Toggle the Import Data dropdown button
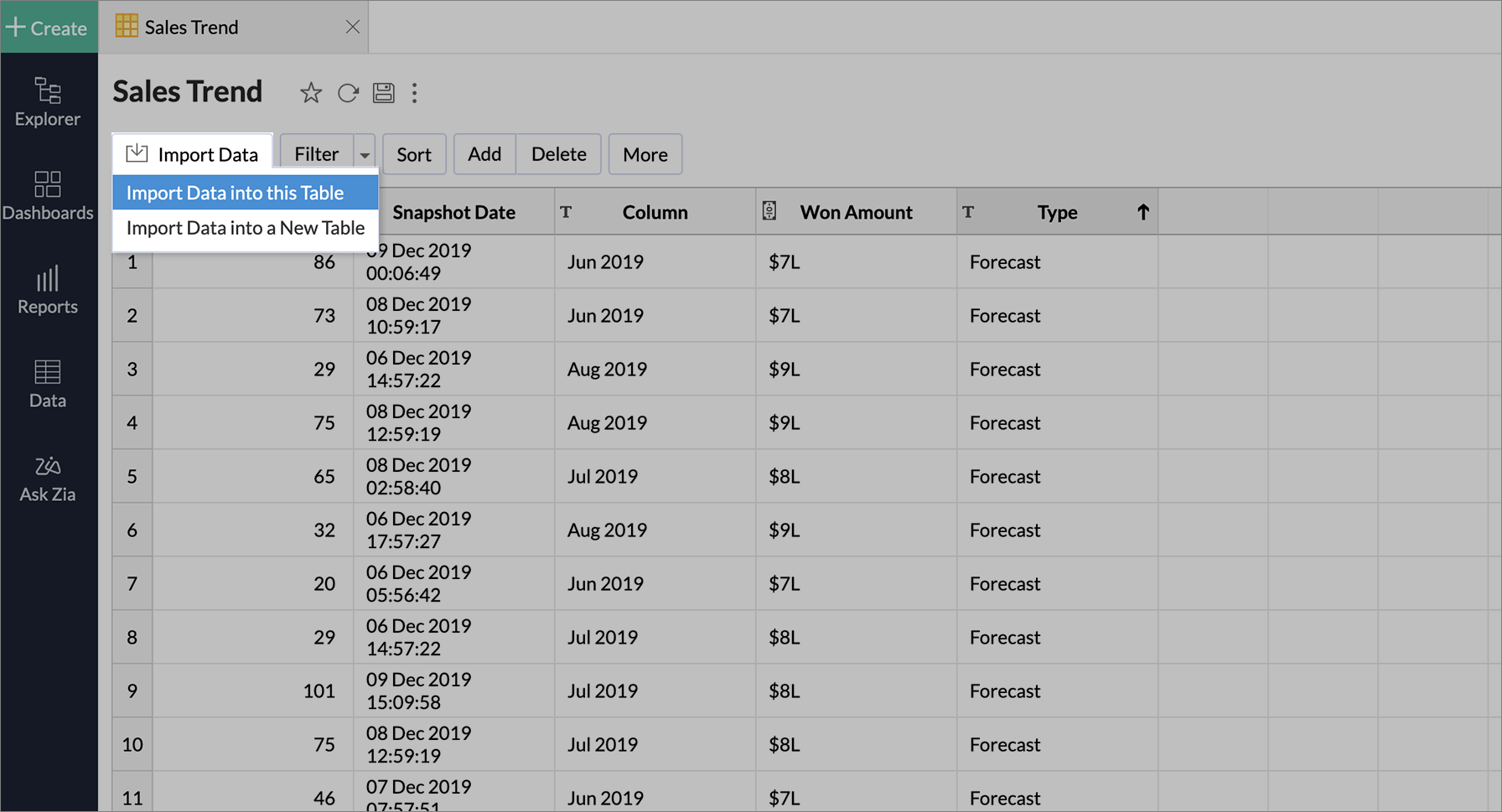This screenshot has width=1502, height=812. (x=193, y=155)
